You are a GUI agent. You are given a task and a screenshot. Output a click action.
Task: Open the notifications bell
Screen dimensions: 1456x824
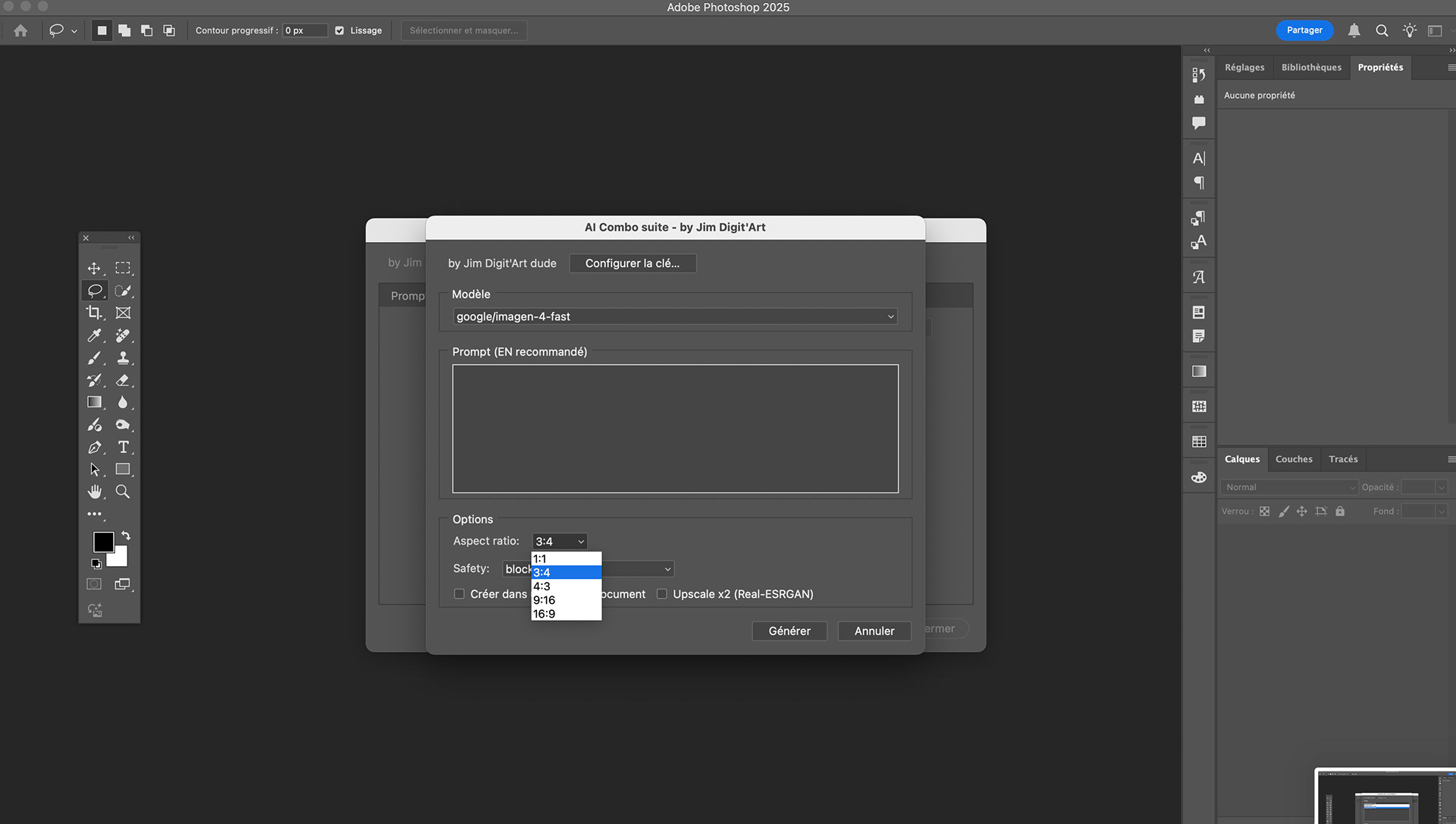(1354, 30)
